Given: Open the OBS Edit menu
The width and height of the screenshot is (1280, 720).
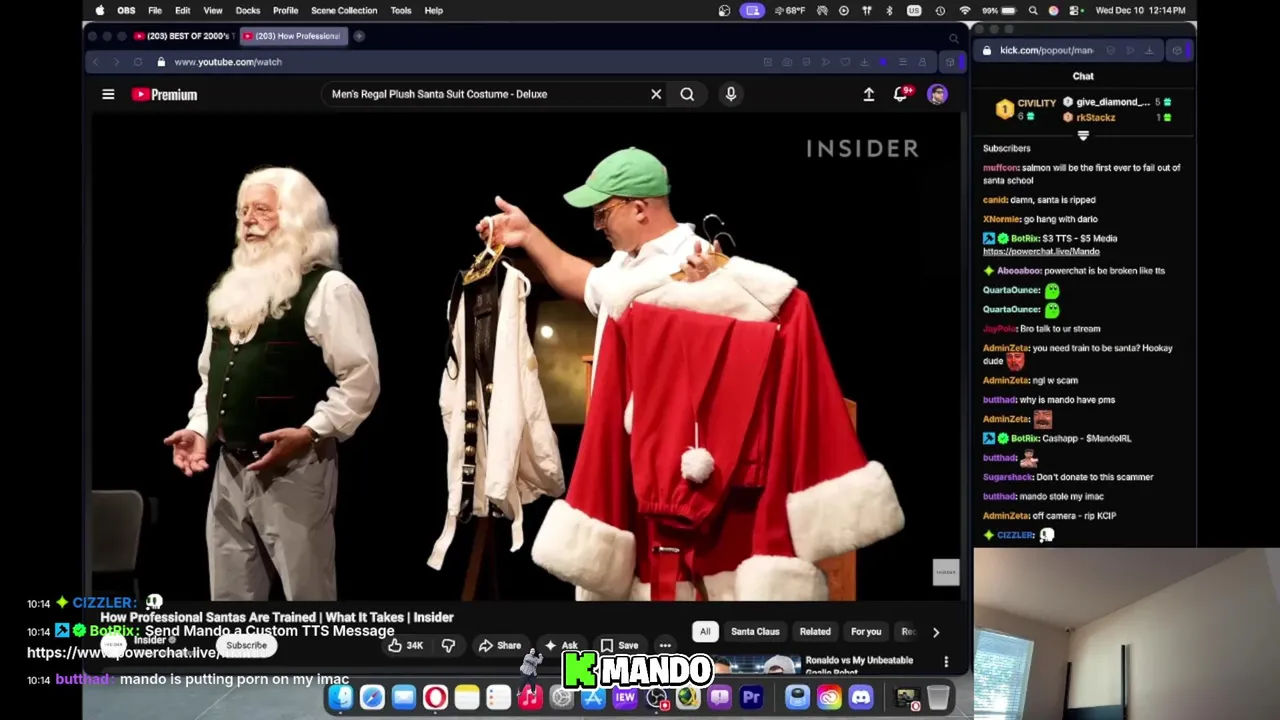Looking at the screenshot, I should (x=183, y=10).
